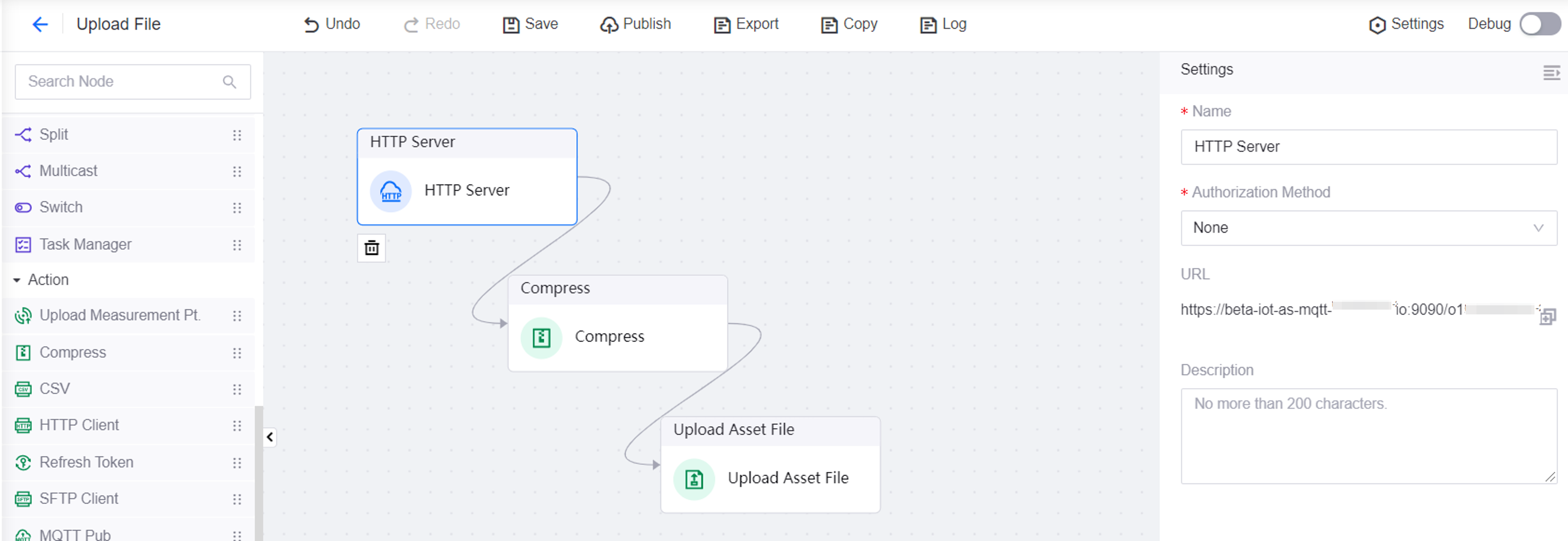Image resolution: width=1568 pixels, height=541 pixels.
Task: Delete the node with the trash icon
Action: (x=371, y=248)
